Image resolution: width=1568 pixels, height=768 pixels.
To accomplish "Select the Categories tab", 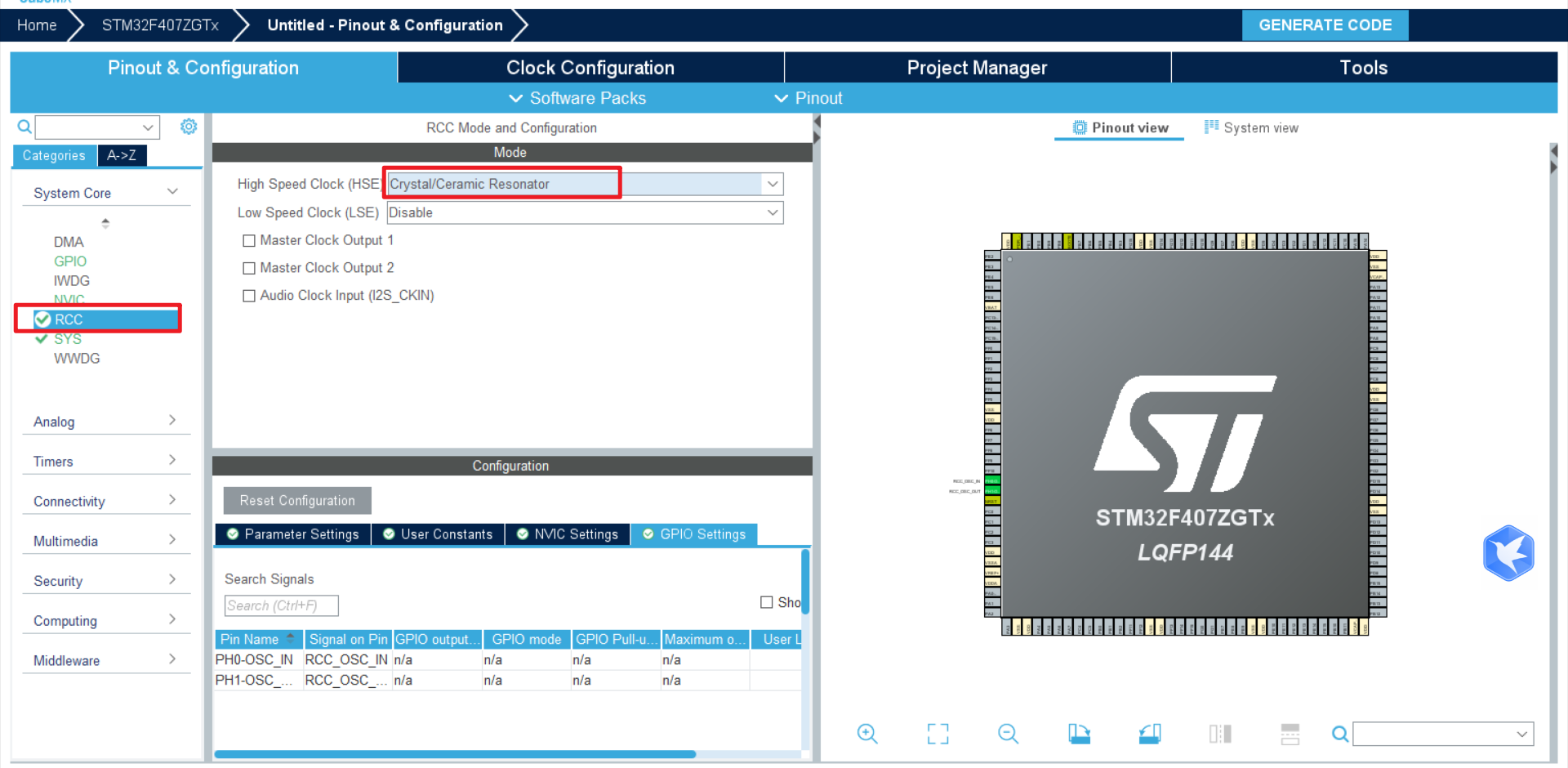I will [54, 155].
